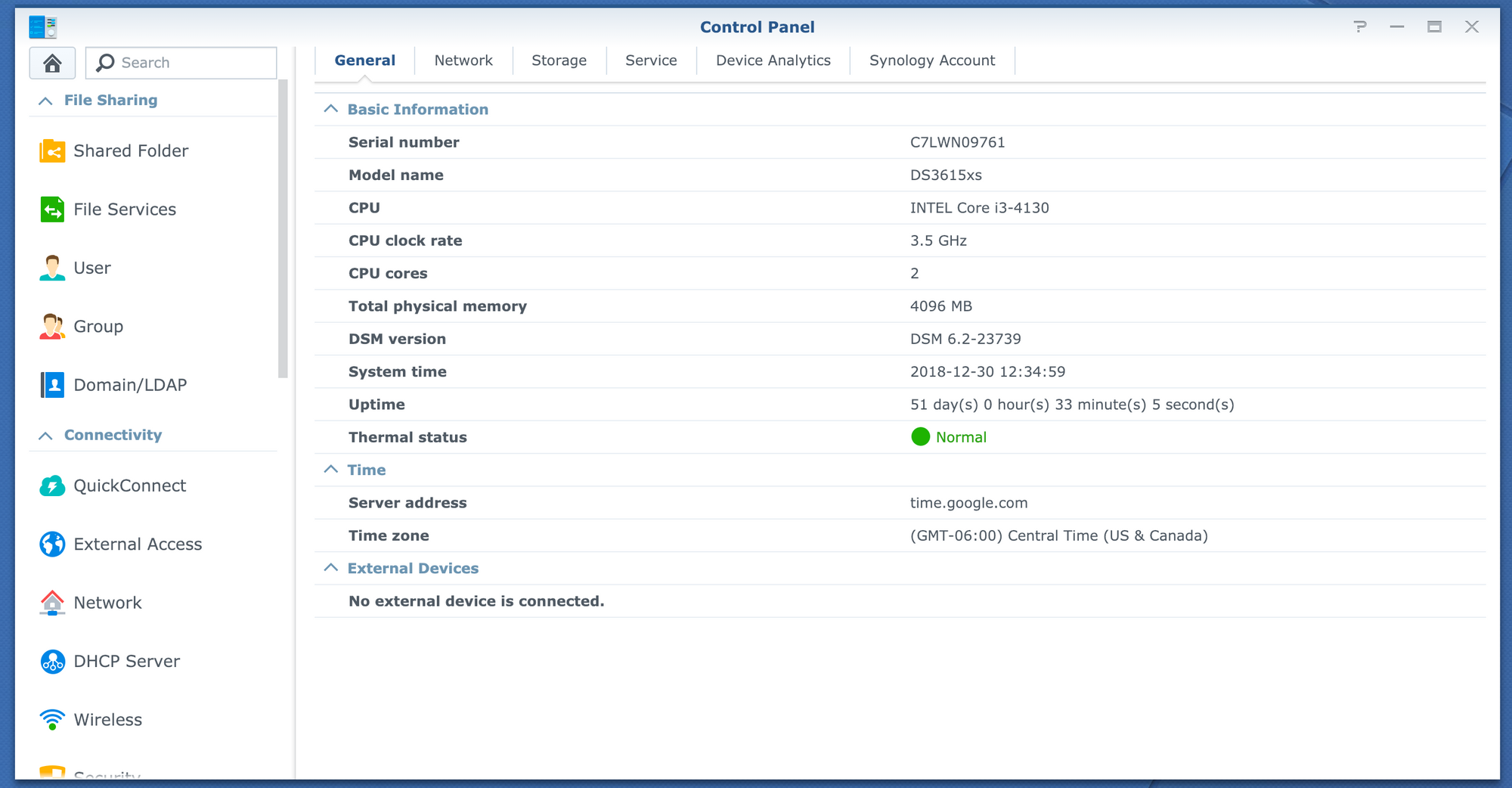
Task: Switch to the Storage tab
Action: [559, 60]
